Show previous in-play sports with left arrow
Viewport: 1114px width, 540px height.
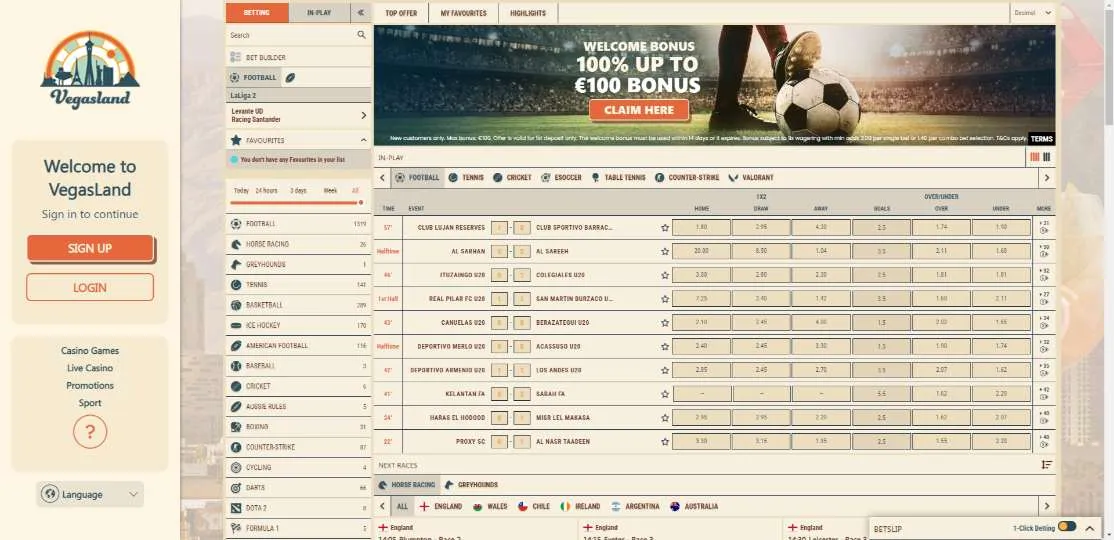382,178
